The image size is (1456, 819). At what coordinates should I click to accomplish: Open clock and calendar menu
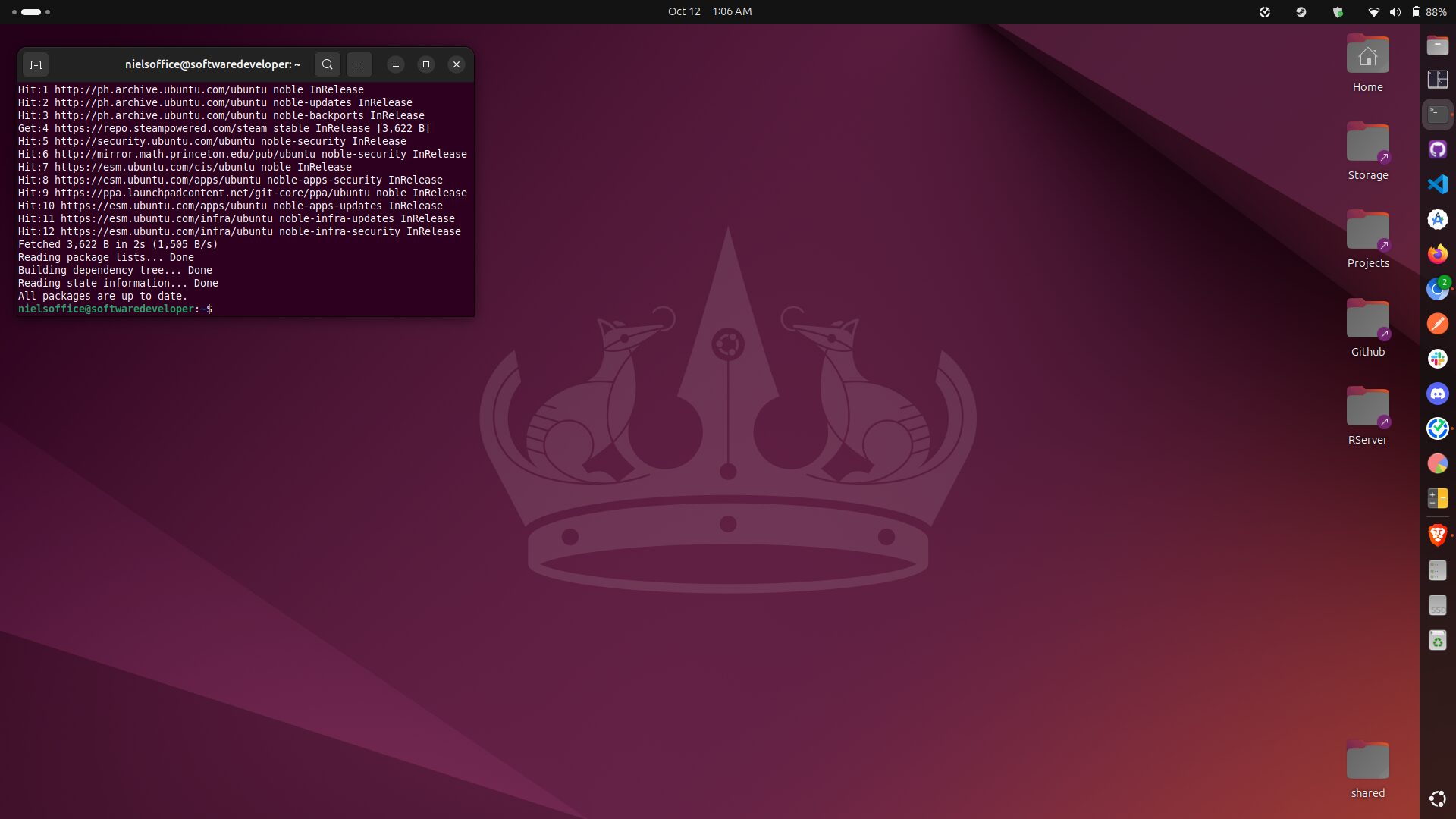[709, 11]
